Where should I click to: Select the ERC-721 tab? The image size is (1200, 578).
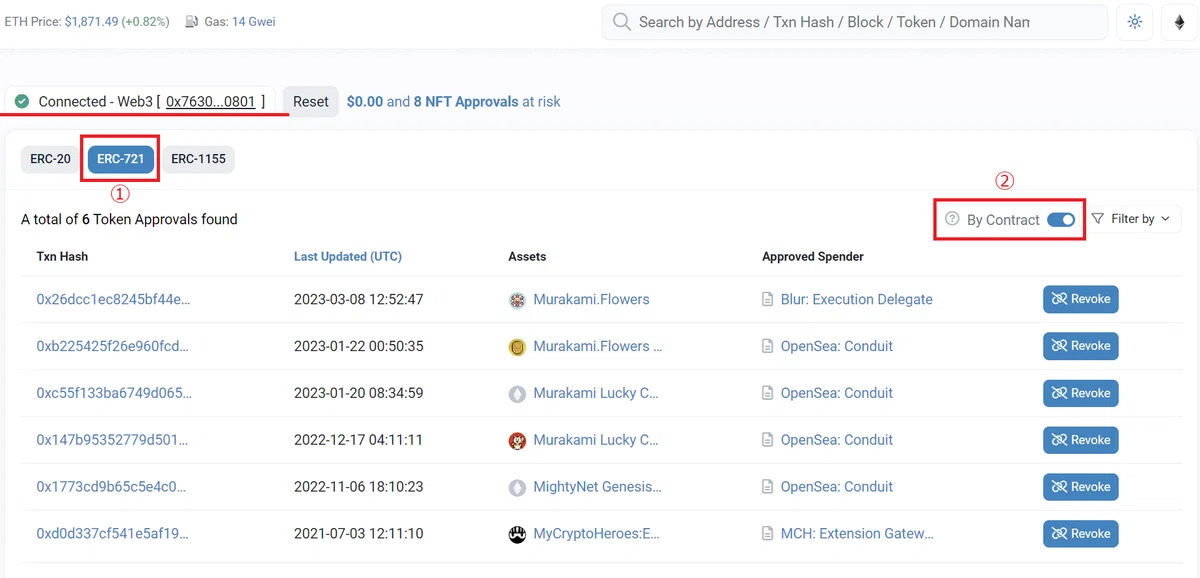click(120, 159)
